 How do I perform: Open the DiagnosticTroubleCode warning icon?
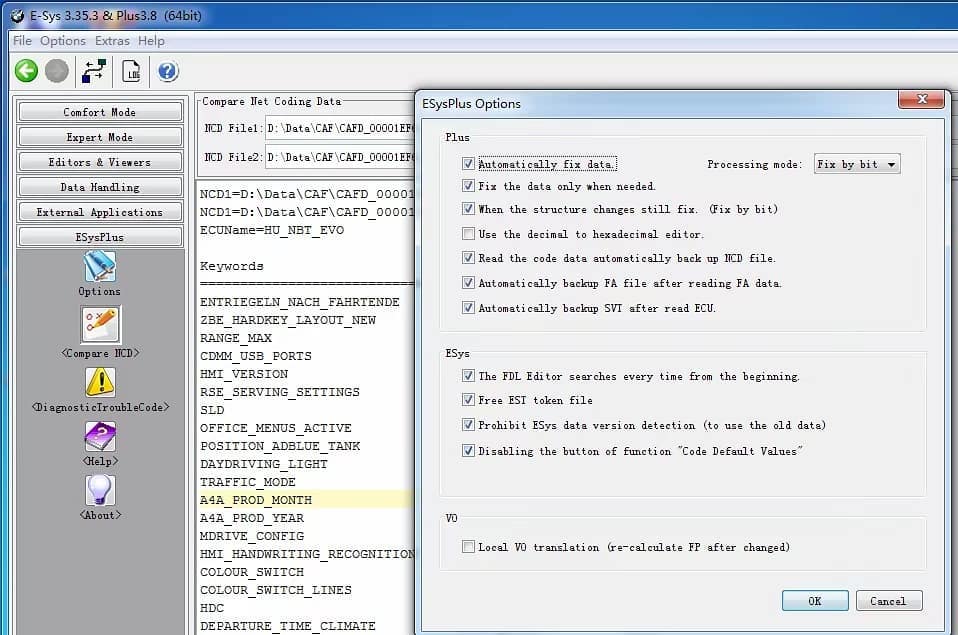coord(100,382)
